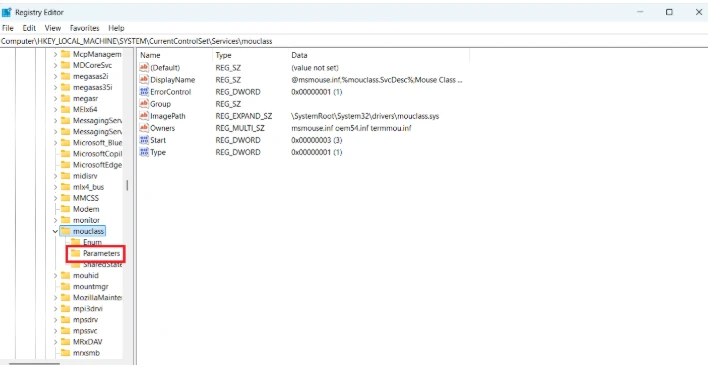
Task: Click the folder icon beside Modem key
Action: (66, 209)
